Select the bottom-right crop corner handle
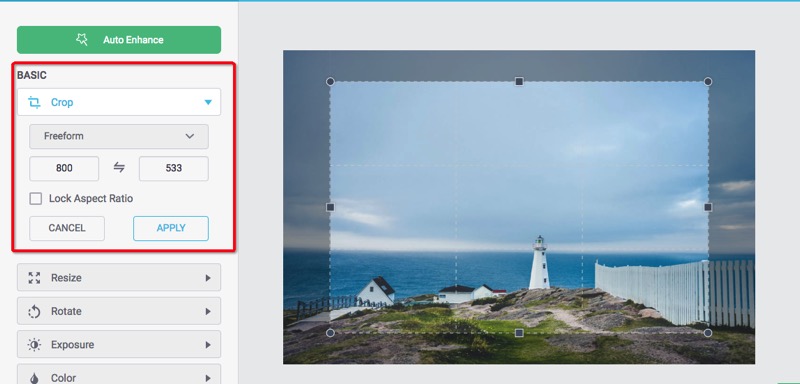The height and width of the screenshot is (384, 800). (708, 333)
